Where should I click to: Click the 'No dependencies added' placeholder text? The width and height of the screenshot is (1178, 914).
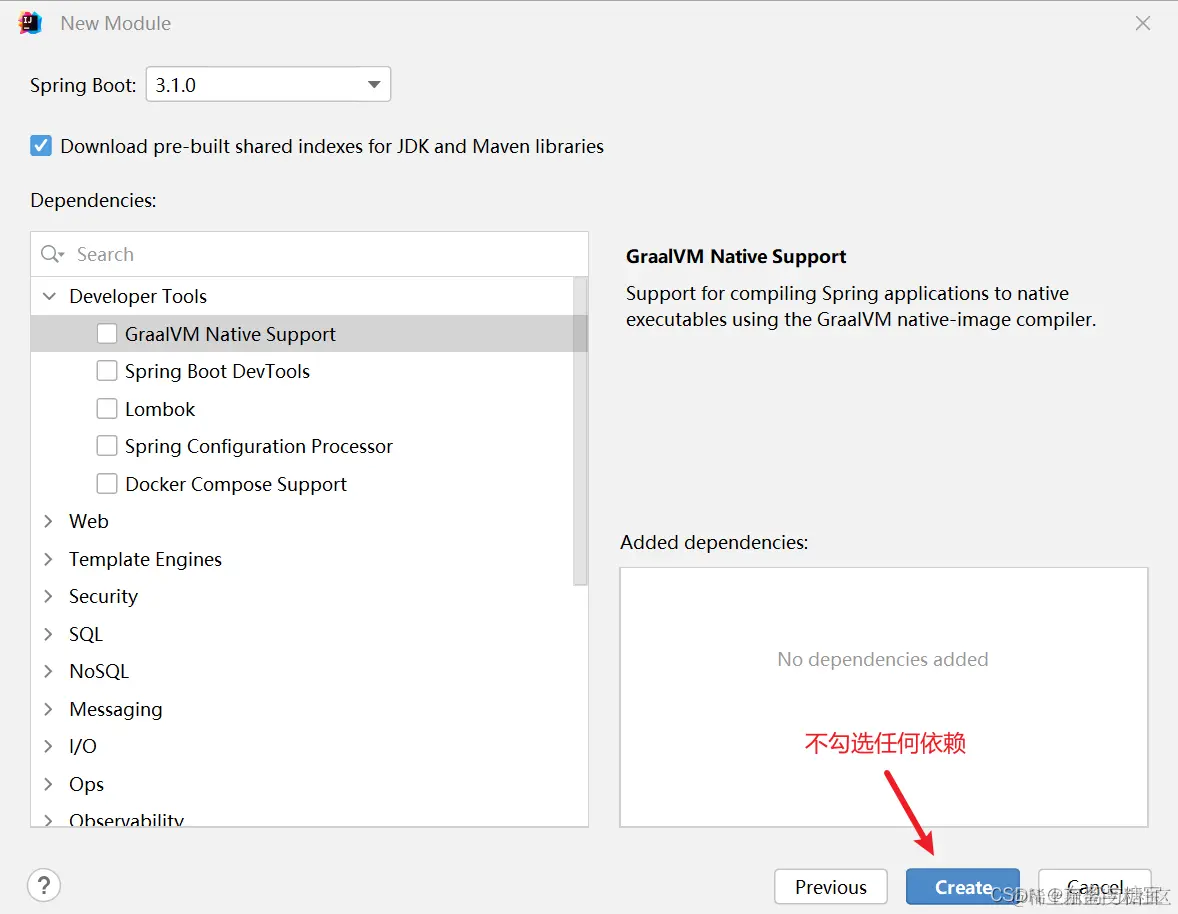(x=883, y=659)
